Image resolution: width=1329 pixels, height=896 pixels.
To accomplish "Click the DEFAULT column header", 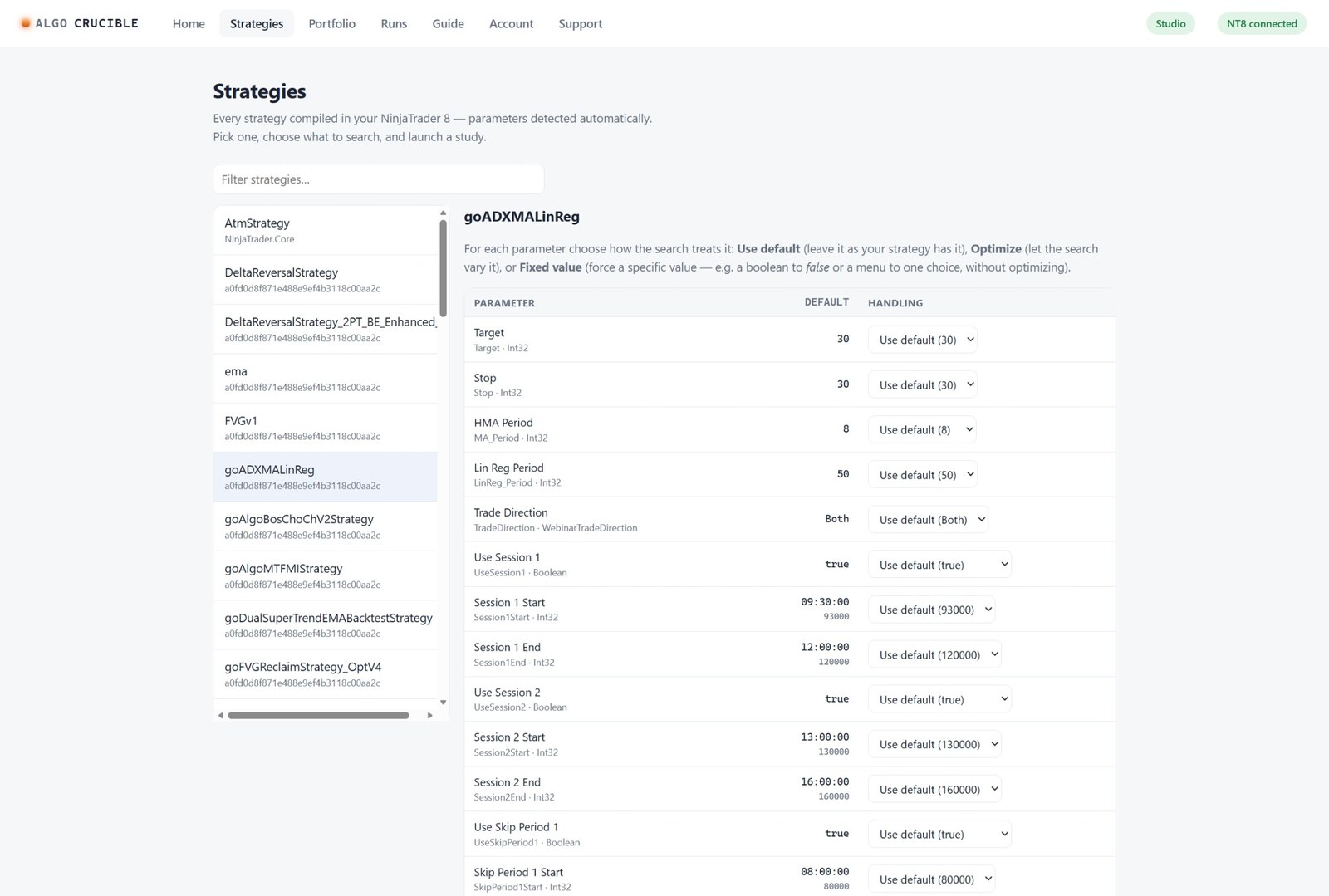I will 826,302.
